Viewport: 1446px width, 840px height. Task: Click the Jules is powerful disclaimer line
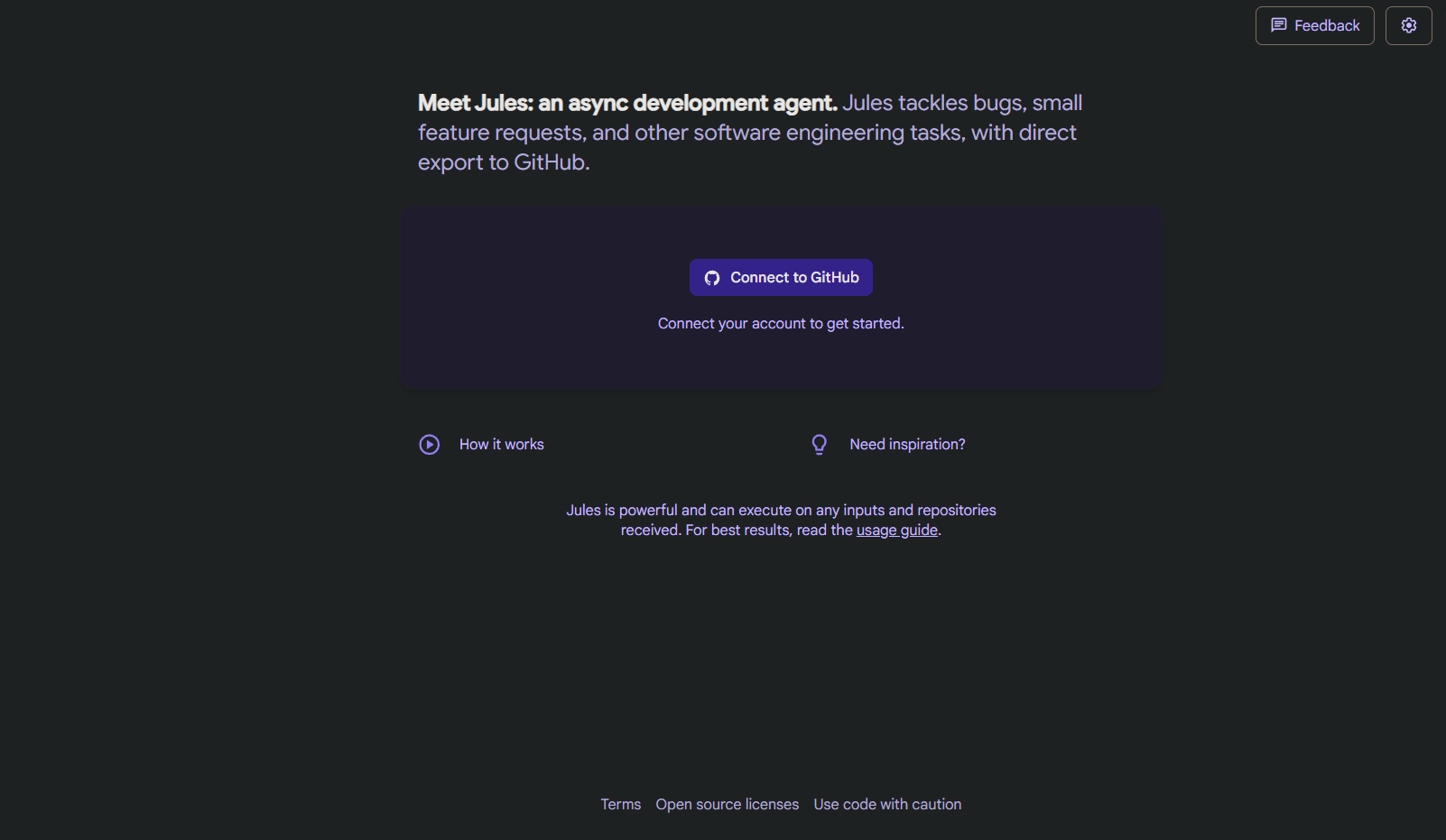pyautogui.click(x=781, y=511)
